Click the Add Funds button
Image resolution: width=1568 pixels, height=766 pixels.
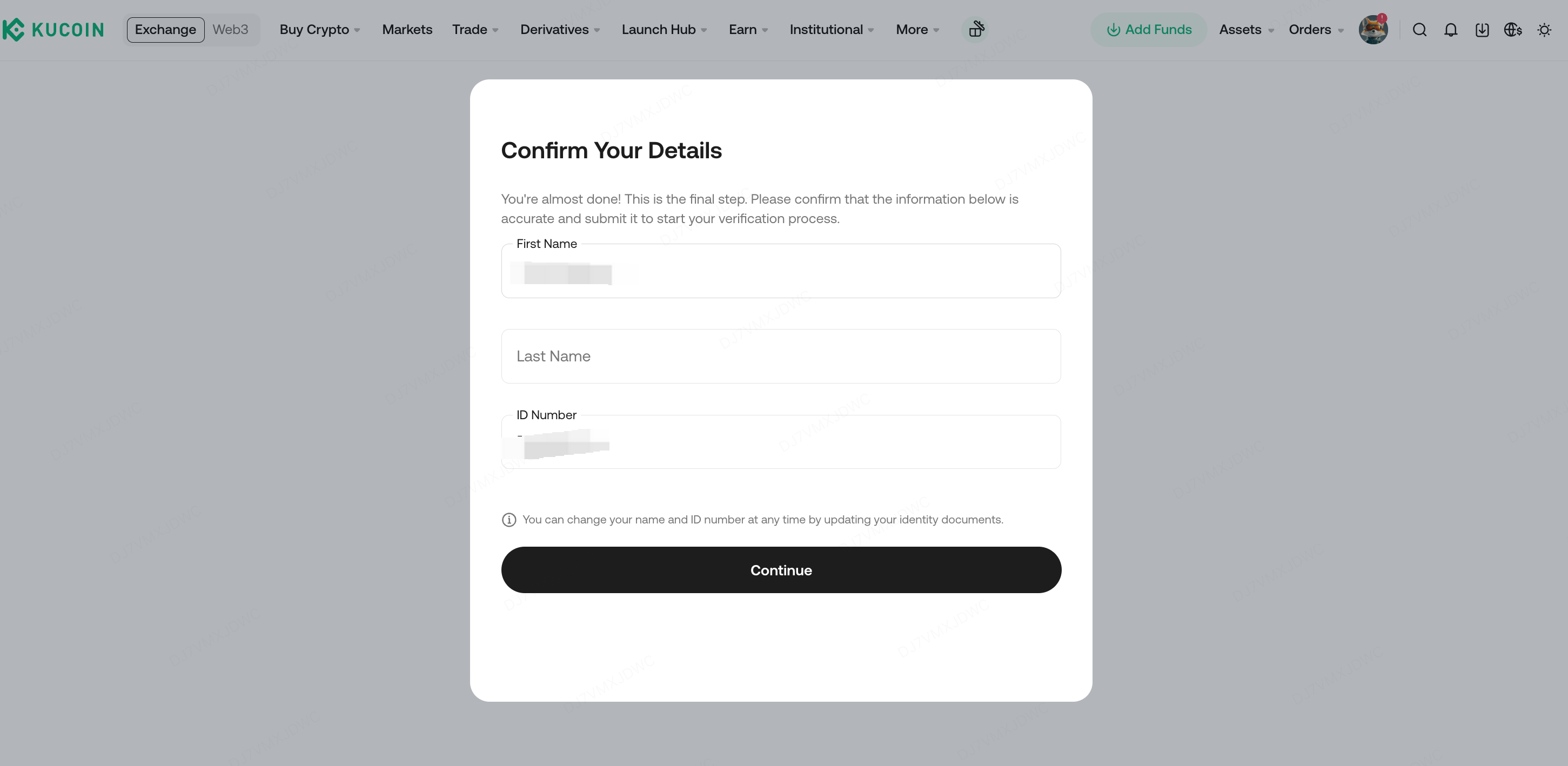point(1148,29)
